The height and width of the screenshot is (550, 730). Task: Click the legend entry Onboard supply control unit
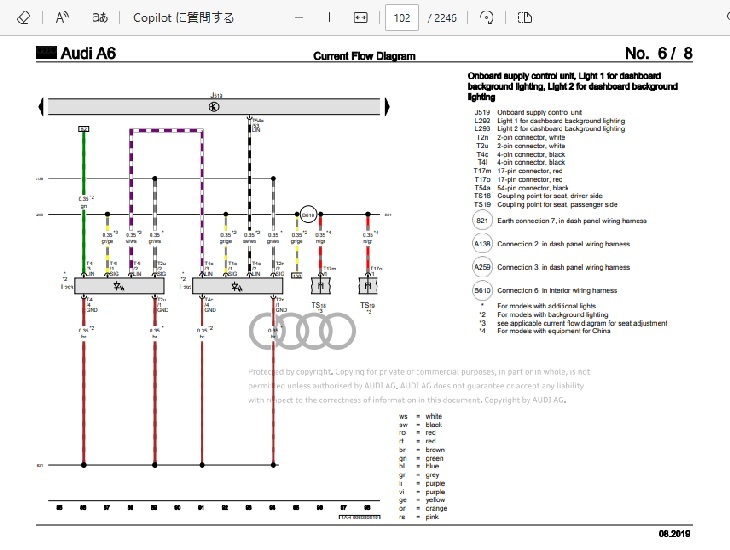pos(540,112)
